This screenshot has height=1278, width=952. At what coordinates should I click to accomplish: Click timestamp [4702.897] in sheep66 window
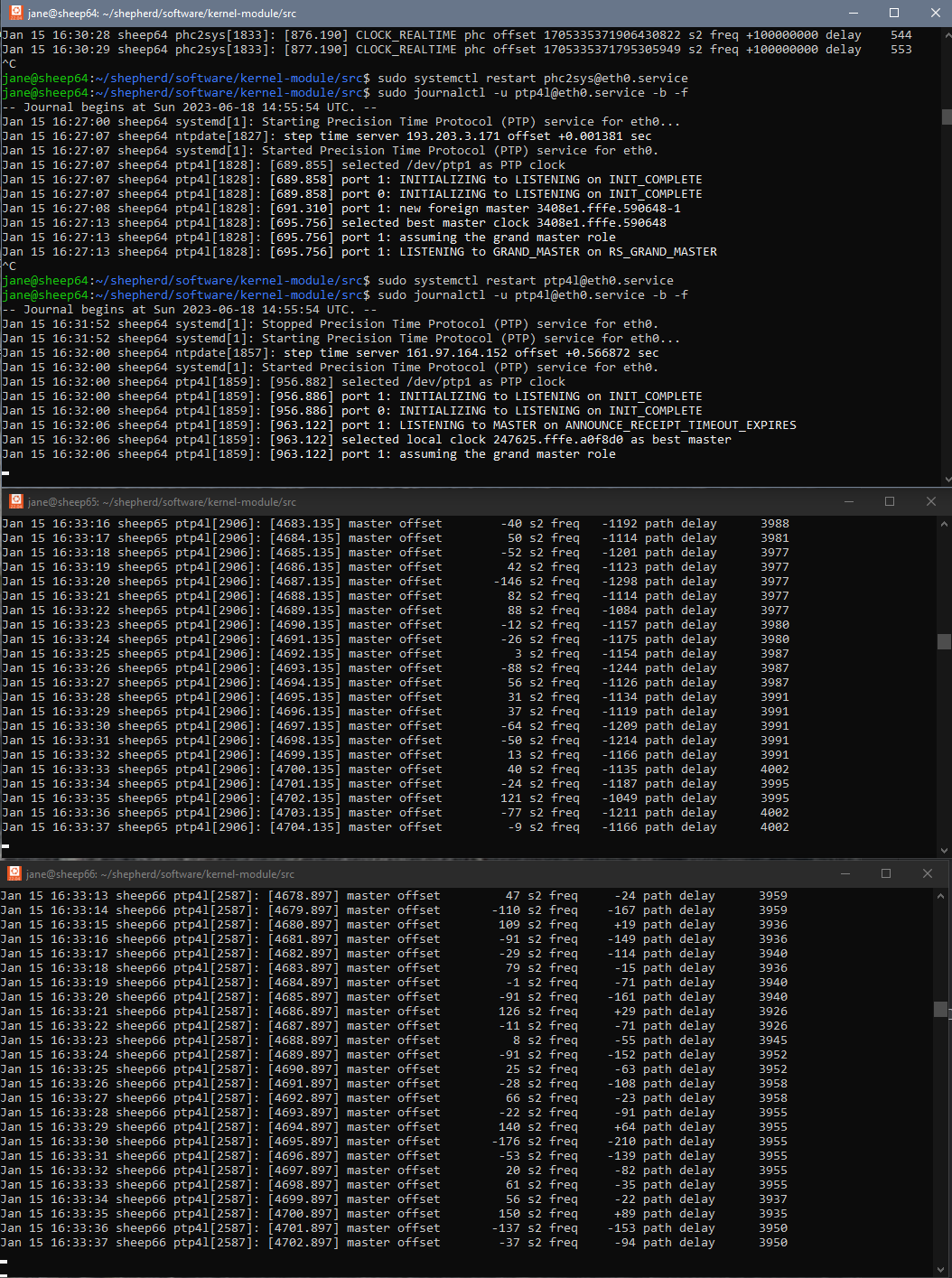[303, 1243]
